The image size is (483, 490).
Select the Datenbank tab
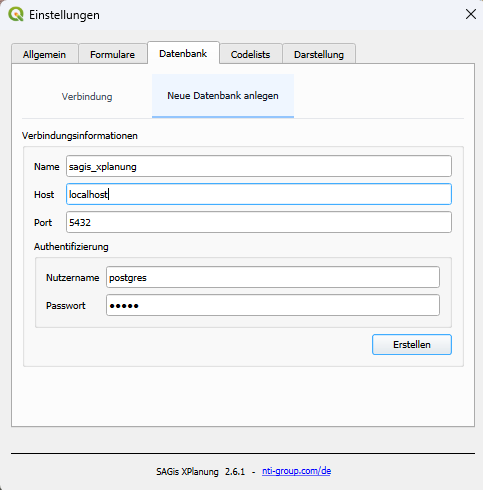(x=183, y=53)
